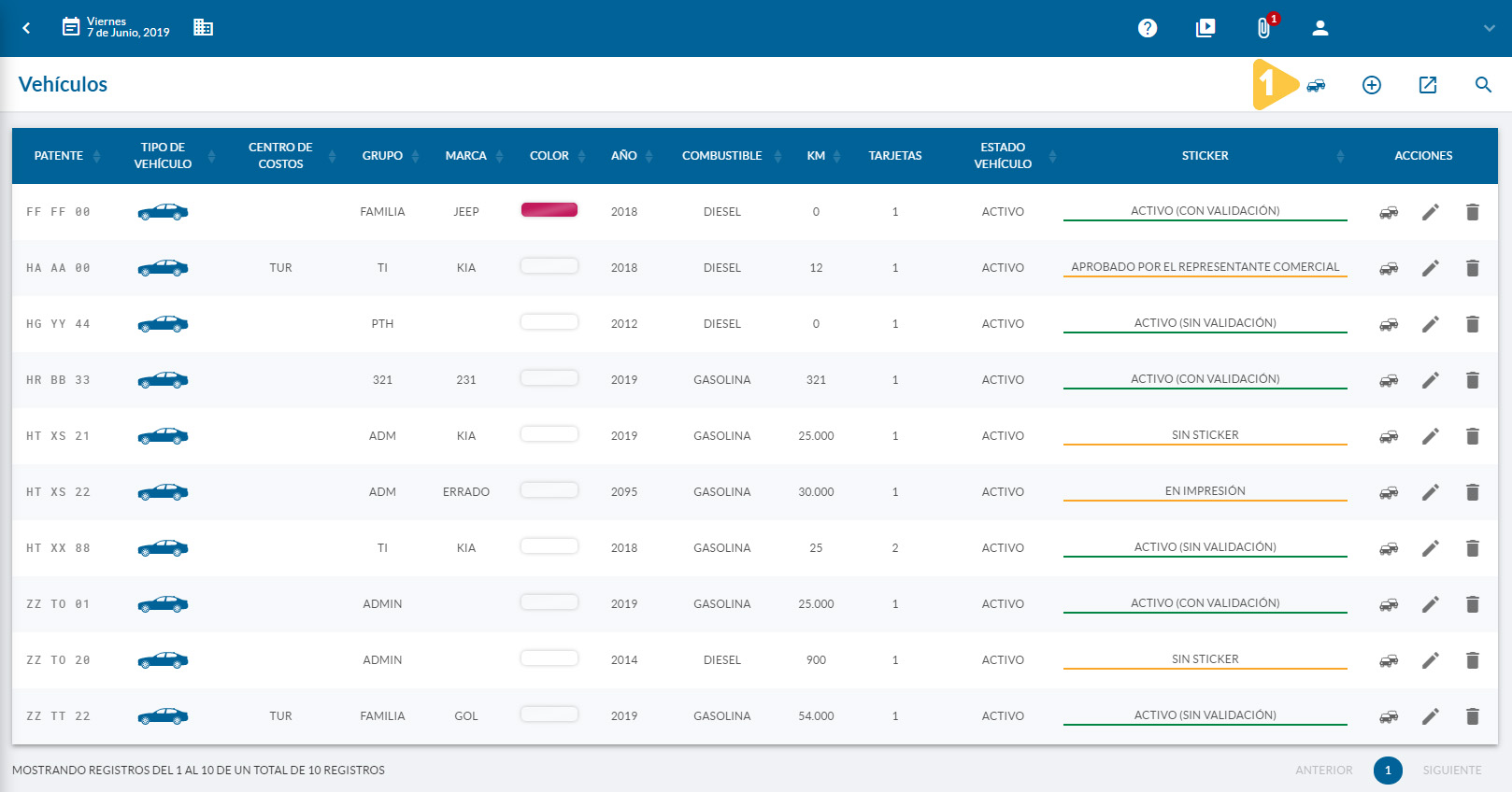Open EN IMPRESIÓN sticker status

coord(1205,491)
